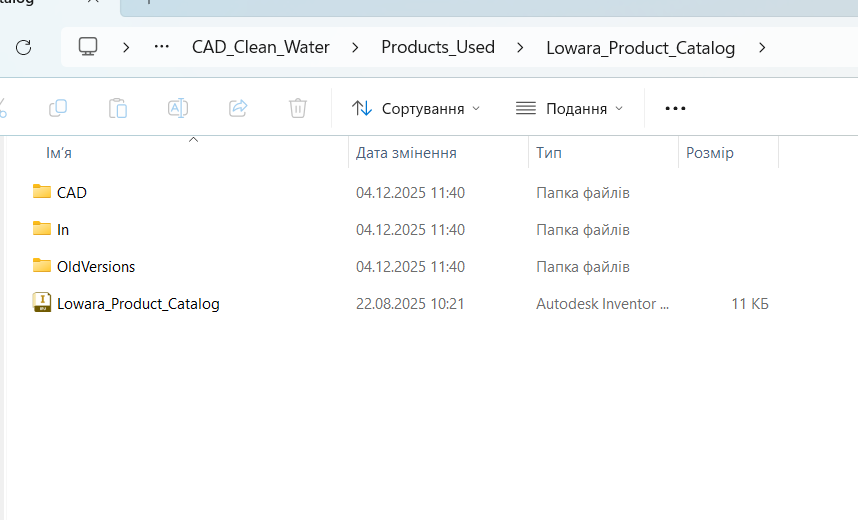Click the Delete trash icon

pos(298,108)
